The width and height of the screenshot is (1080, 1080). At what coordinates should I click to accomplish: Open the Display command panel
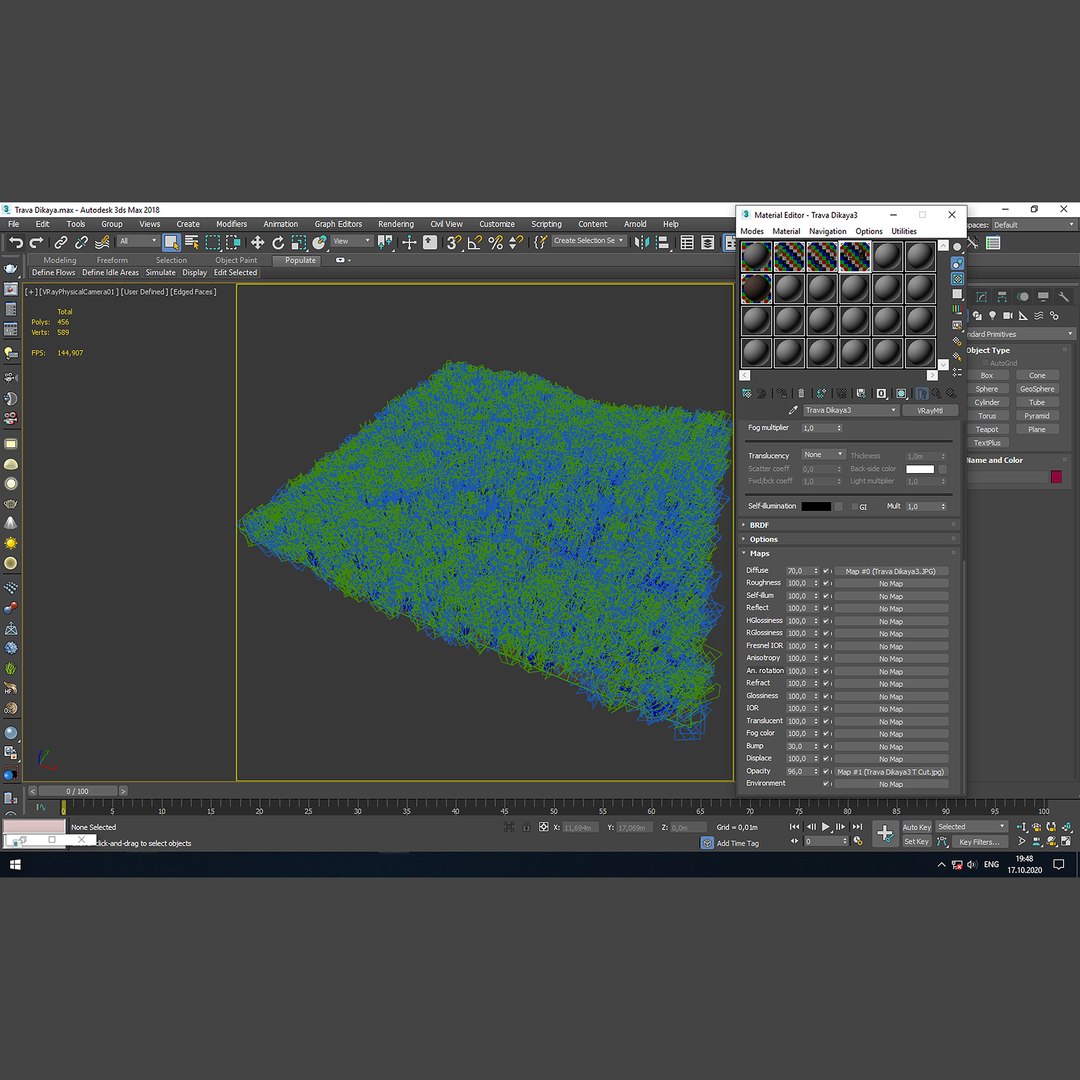pos(1043,297)
